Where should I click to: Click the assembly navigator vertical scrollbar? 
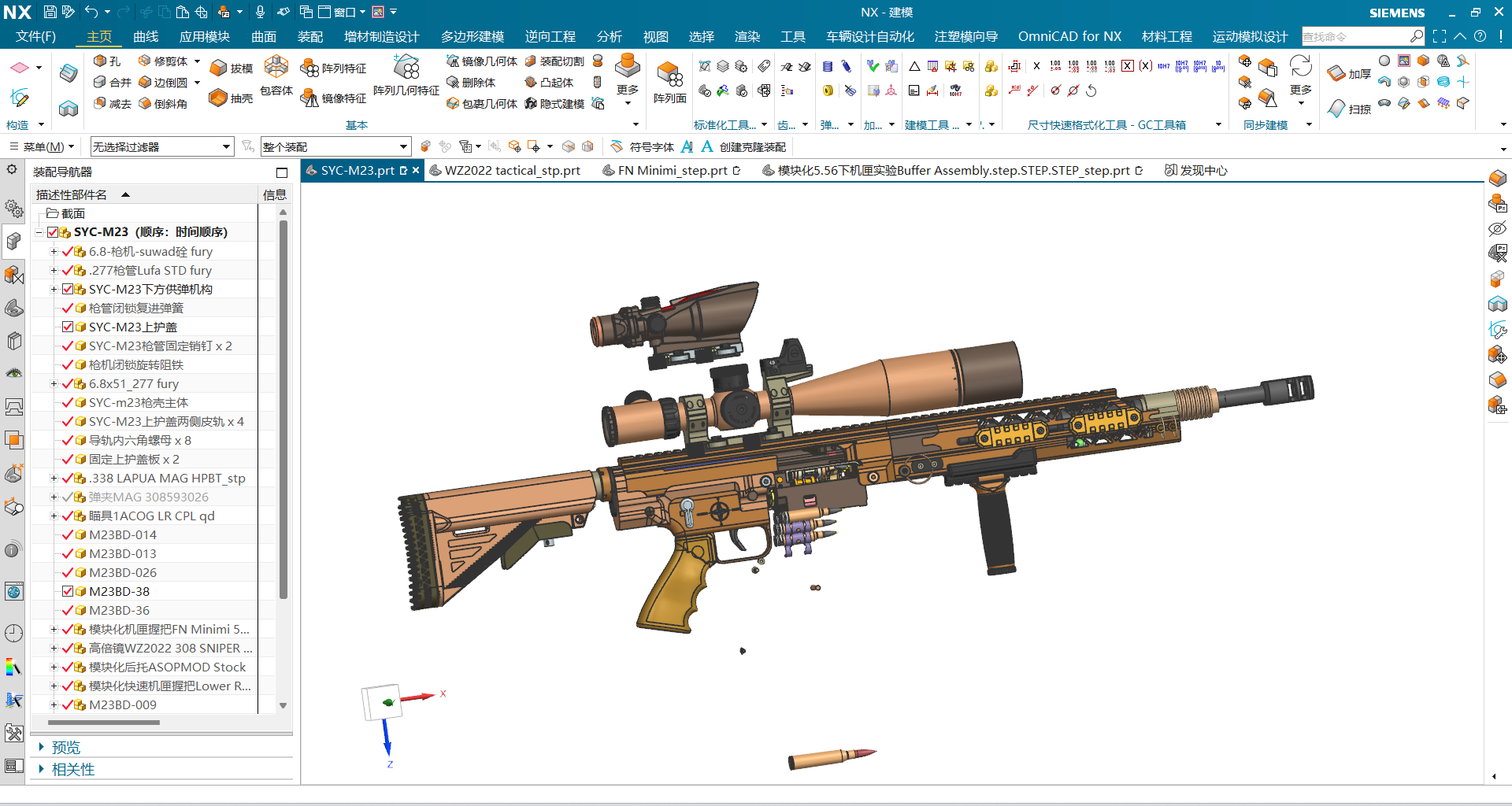pos(283,409)
